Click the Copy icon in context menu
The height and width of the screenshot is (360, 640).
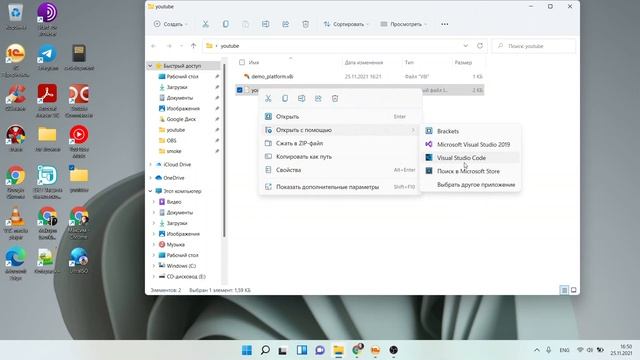click(x=285, y=98)
